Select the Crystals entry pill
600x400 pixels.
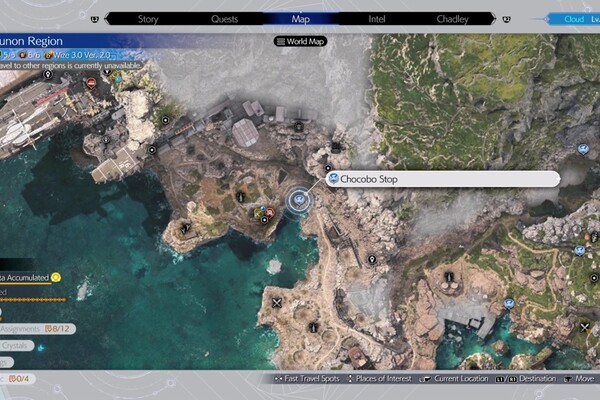click(15, 346)
